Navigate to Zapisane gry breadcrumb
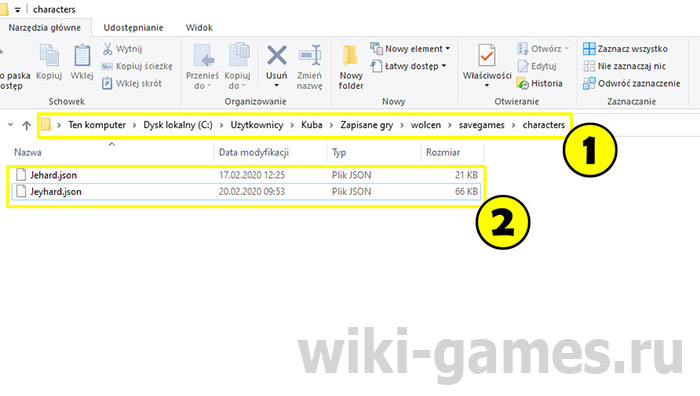Viewport: 700px width, 396px height. 367,125
